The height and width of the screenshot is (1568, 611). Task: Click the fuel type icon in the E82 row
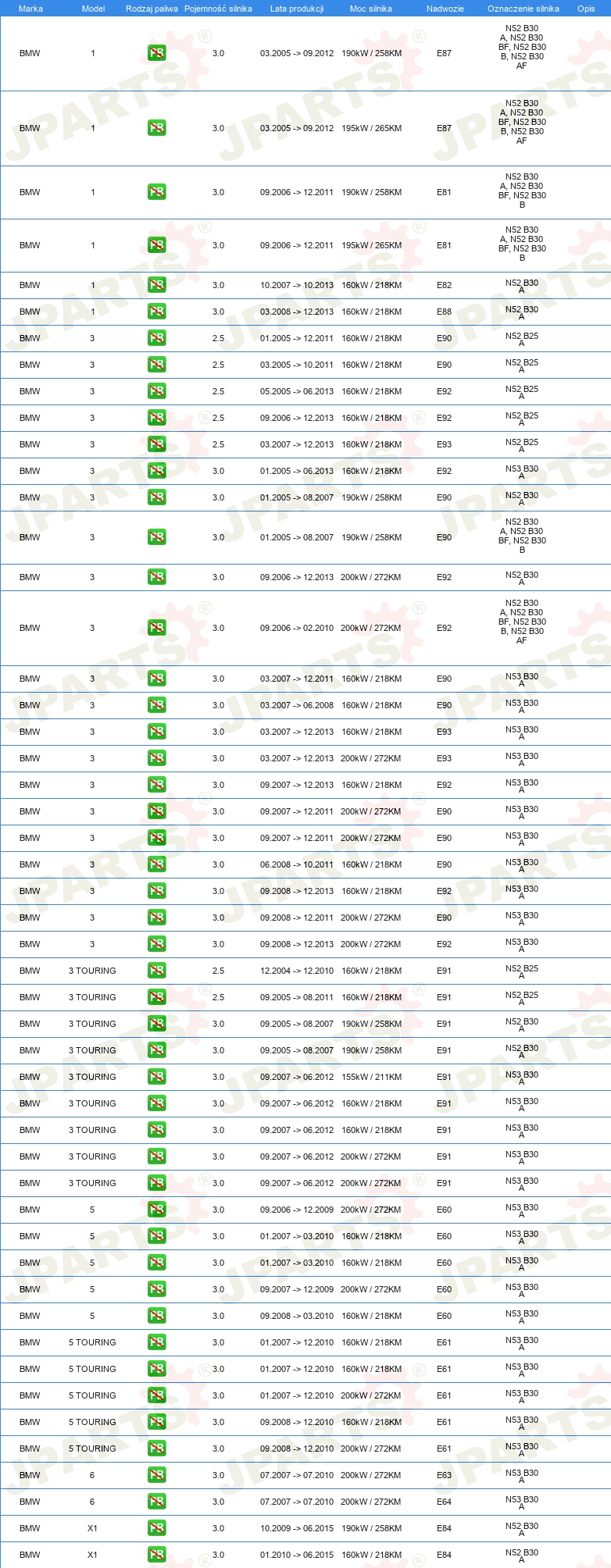pos(156,285)
